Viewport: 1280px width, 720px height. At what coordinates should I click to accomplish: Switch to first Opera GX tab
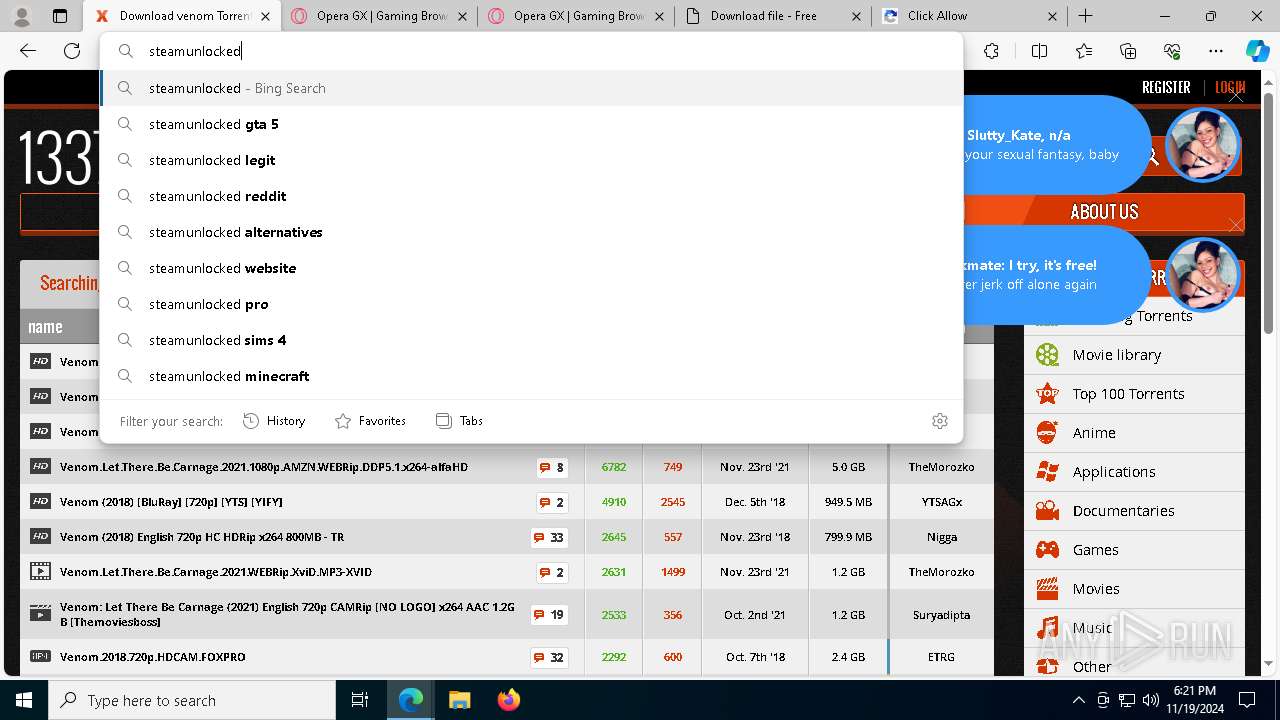point(380,16)
